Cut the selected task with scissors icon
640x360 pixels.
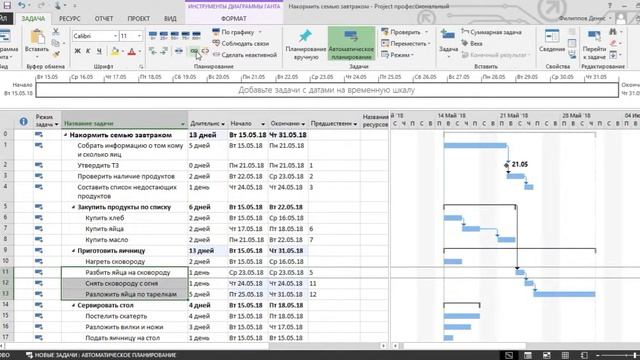coord(56,32)
